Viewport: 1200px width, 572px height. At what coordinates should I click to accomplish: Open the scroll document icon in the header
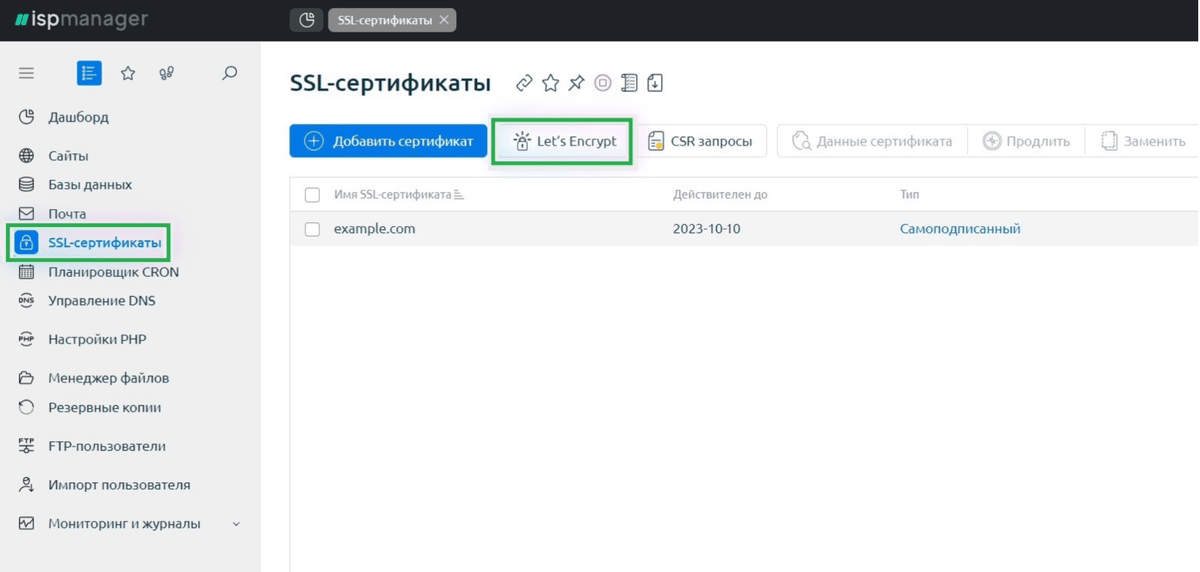[x=629, y=83]
